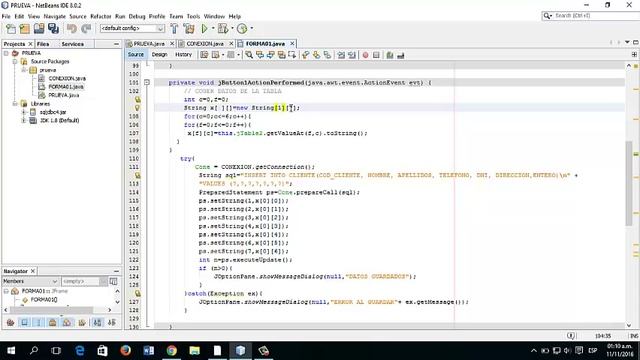Click the Next Bookmark editor icon
640x360 pixels.
[316, 55]
